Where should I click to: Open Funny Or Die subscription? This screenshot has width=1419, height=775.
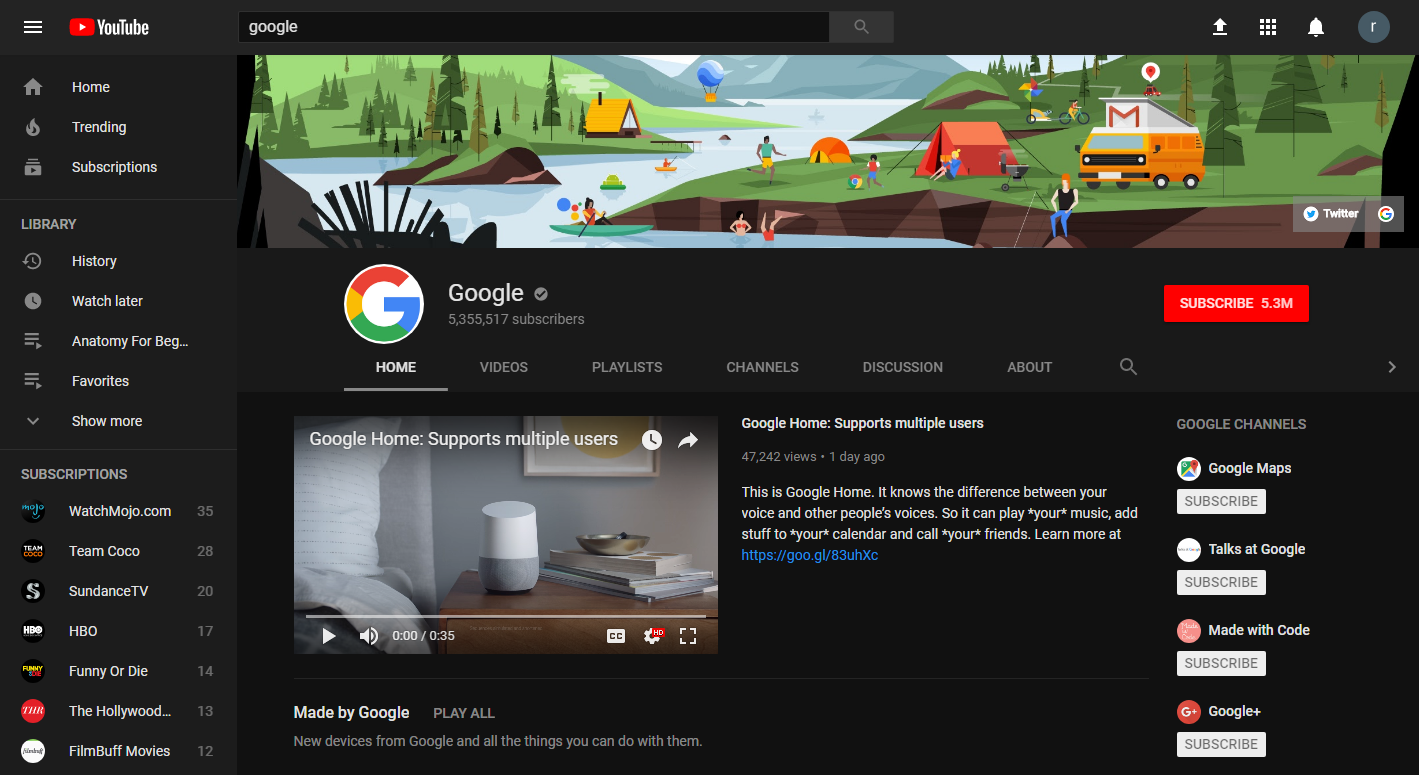coord(118,671)
